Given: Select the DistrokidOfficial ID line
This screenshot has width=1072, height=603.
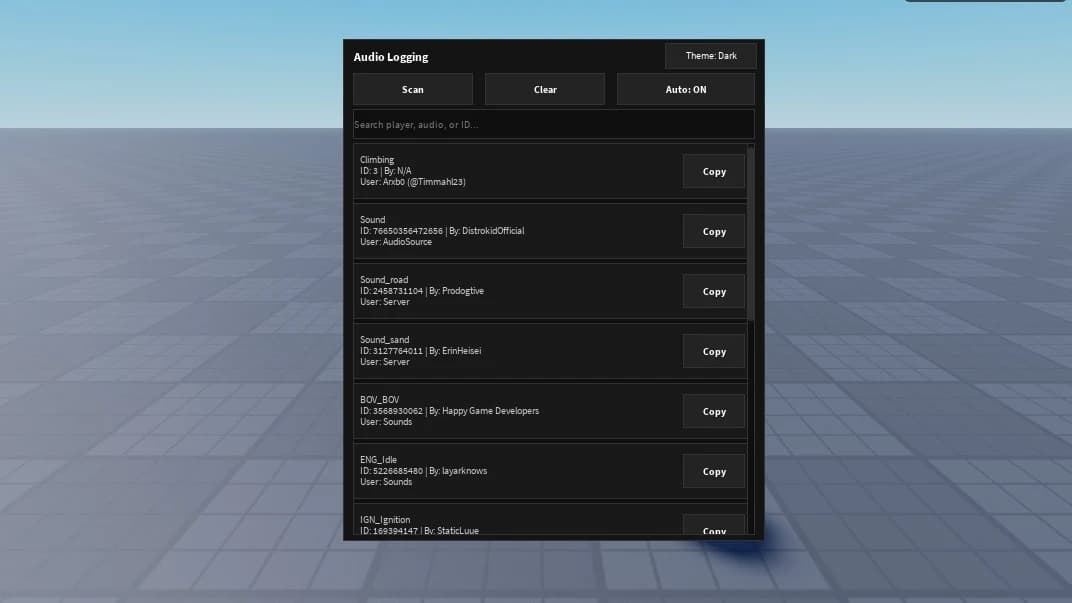Looking at the screenshot, I should (x=442, y=231).
